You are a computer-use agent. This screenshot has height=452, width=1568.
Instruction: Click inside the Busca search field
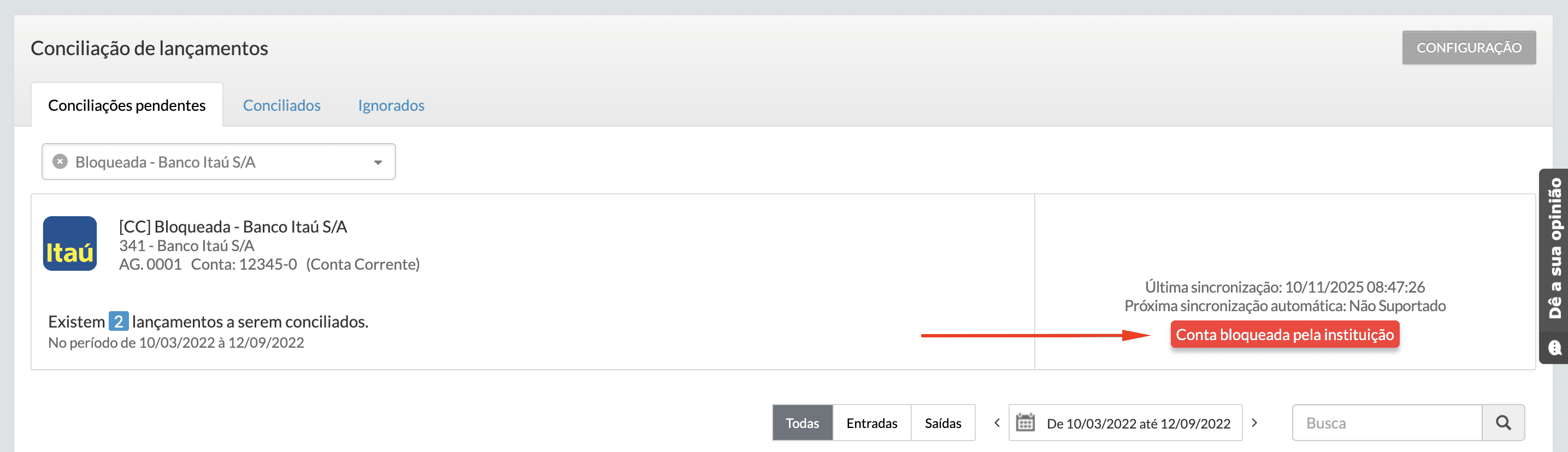point(1388,422)
